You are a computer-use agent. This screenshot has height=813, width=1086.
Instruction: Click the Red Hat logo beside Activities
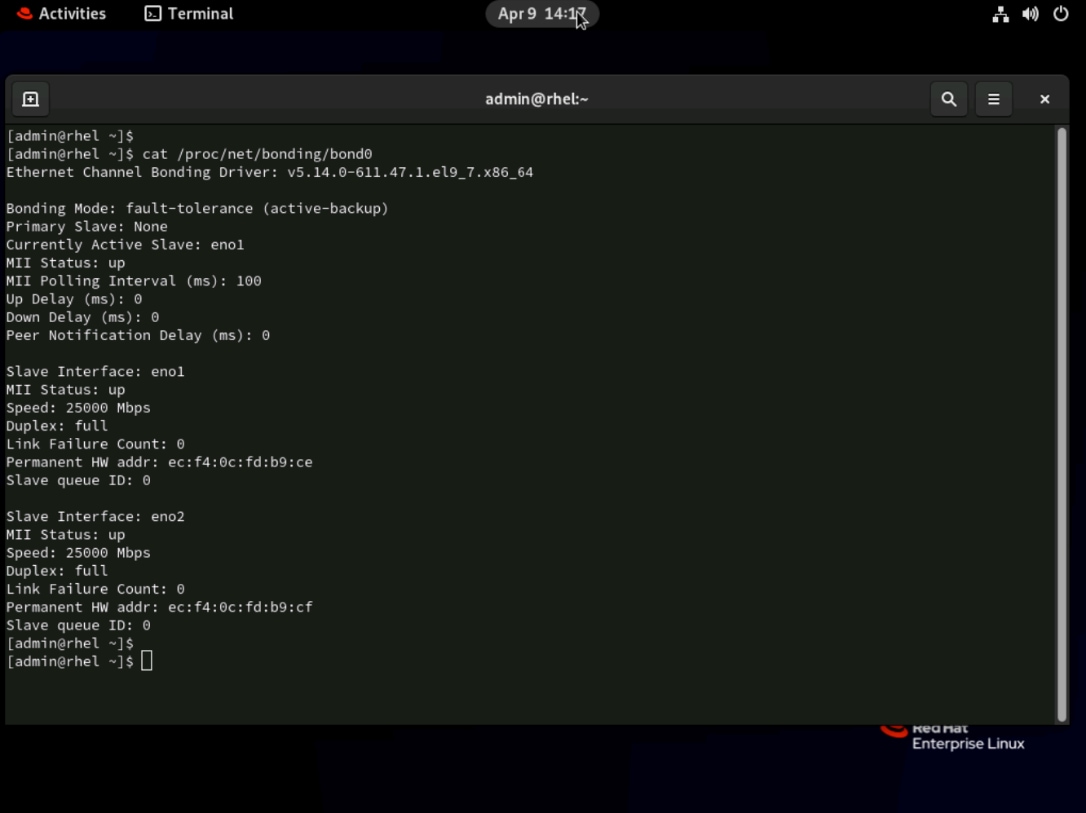coord(25,14)
